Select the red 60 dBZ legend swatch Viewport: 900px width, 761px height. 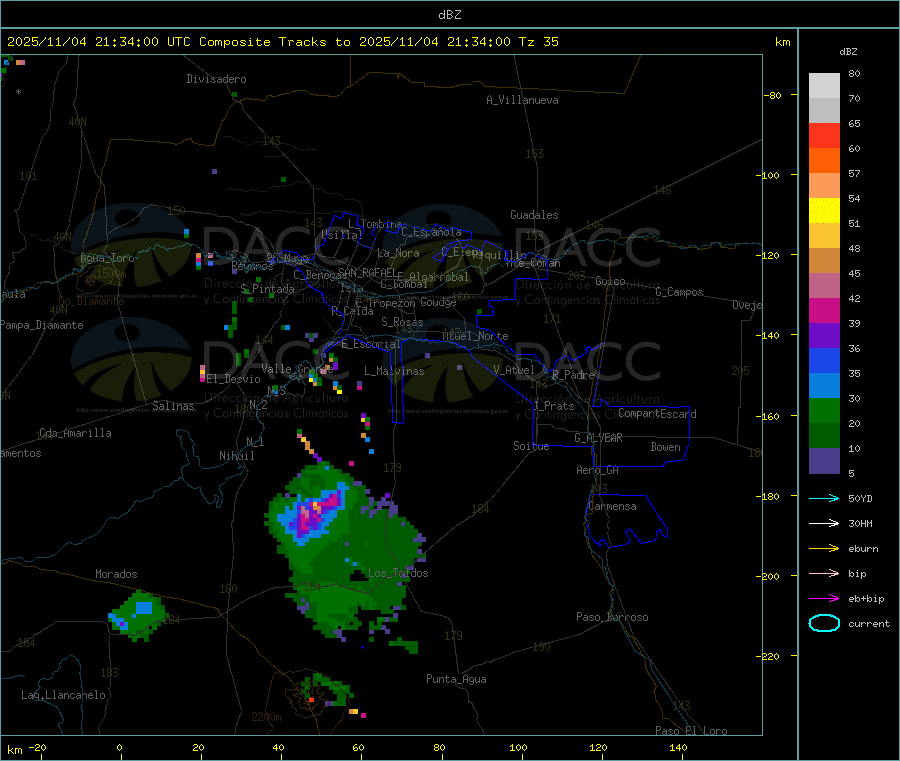[x=824, y=135]
